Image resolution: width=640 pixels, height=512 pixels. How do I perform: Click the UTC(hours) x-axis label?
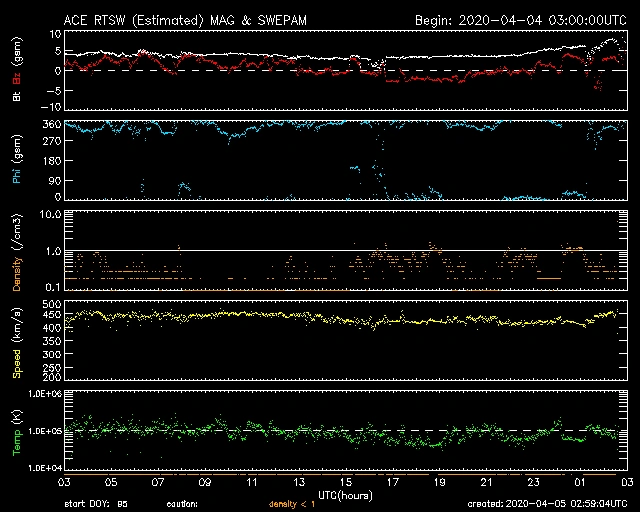pyautogui.click(x=346, y=495)
